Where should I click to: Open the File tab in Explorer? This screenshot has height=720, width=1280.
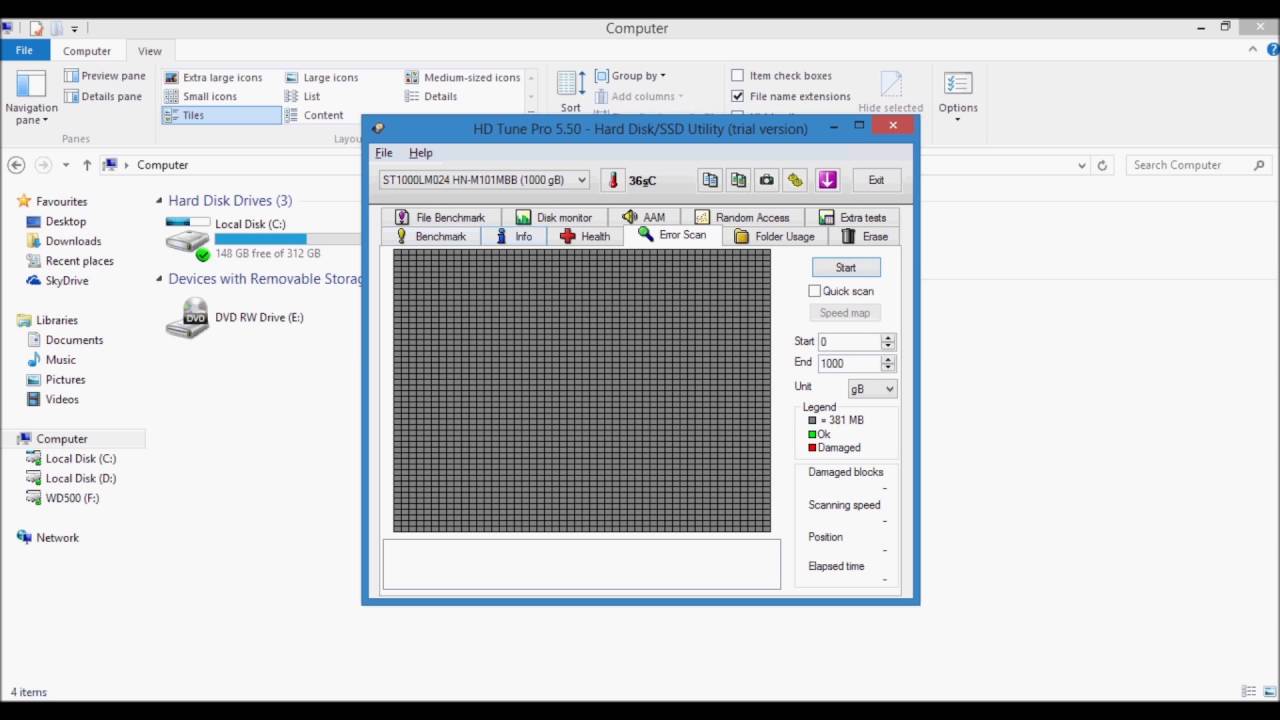click(x=24, y=50)
